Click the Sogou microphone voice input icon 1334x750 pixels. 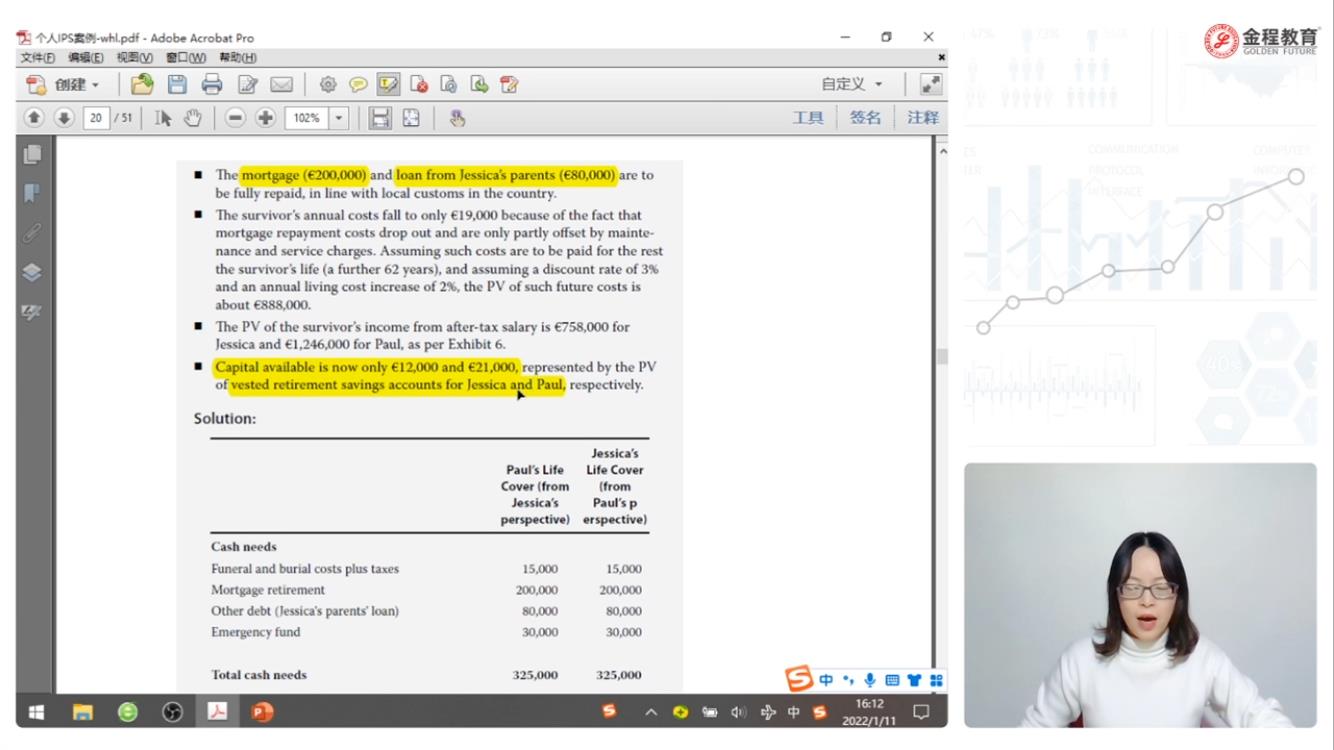[x=870, y=681]
